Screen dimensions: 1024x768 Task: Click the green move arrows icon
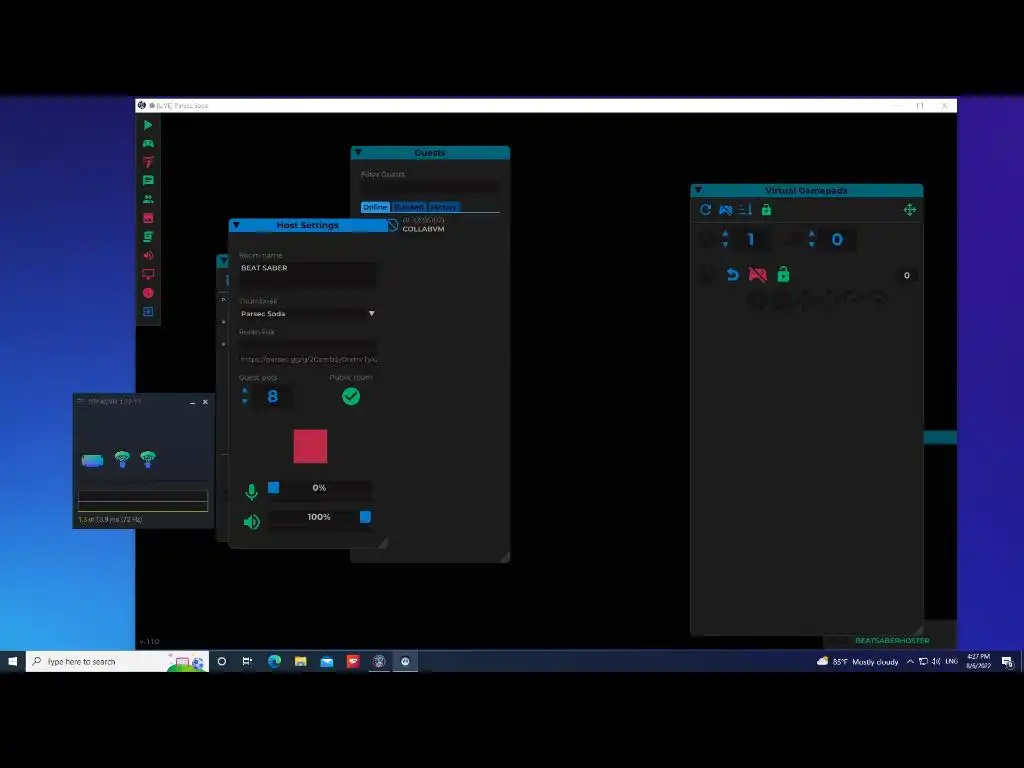910,210
